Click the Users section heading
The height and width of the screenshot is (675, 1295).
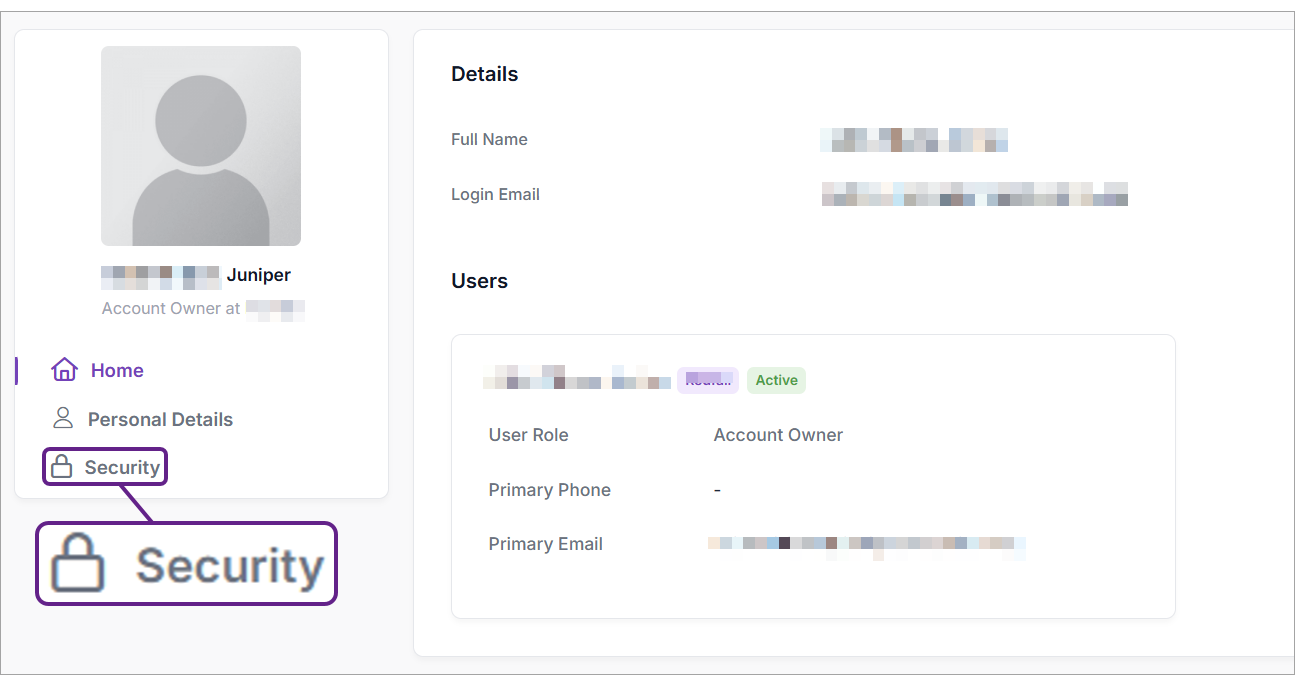pos(479,281)
